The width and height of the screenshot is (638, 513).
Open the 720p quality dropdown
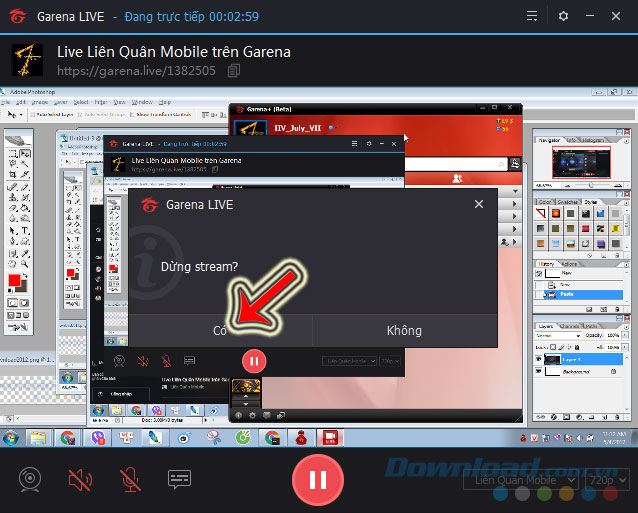(x=606, y=480)
